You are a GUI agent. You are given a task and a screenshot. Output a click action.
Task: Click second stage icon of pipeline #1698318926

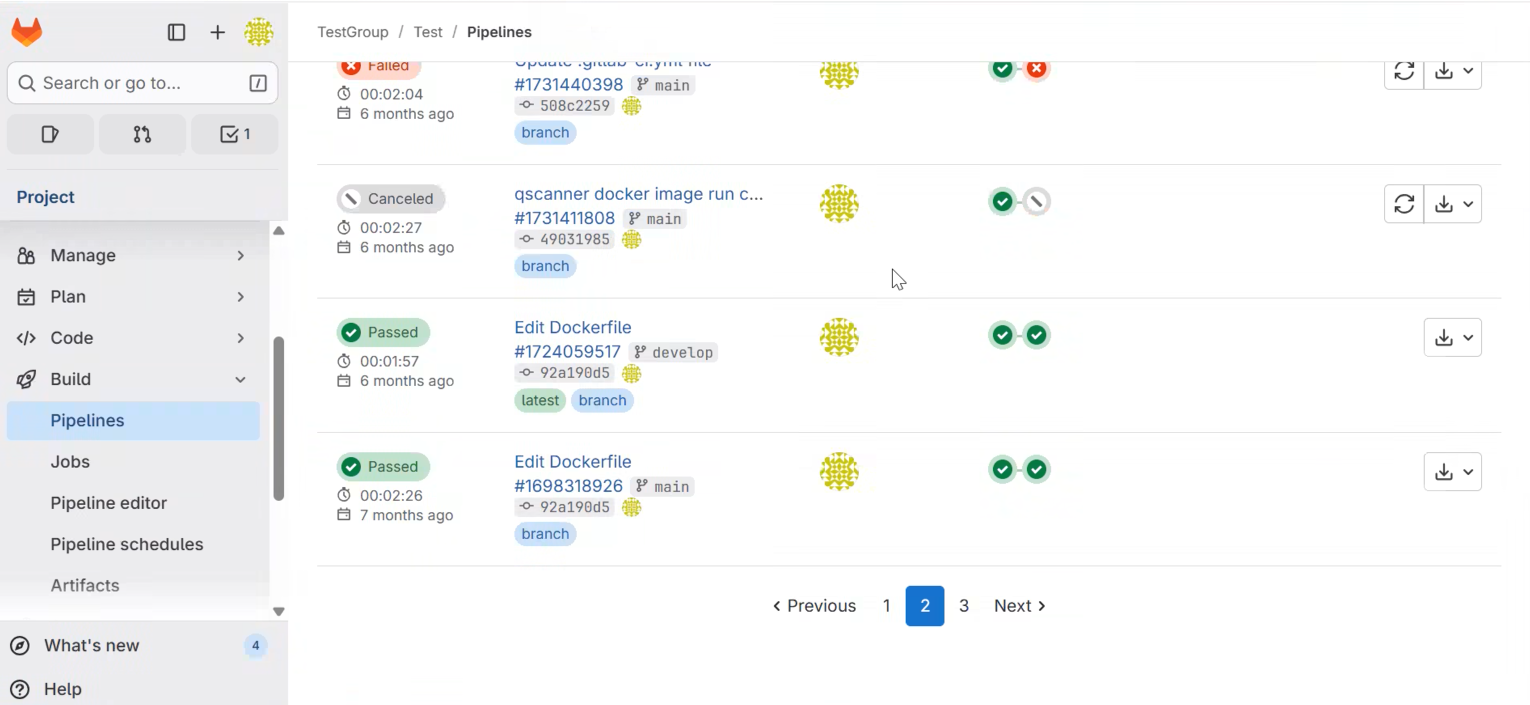pyautogui.click(x=1037, y=469)
